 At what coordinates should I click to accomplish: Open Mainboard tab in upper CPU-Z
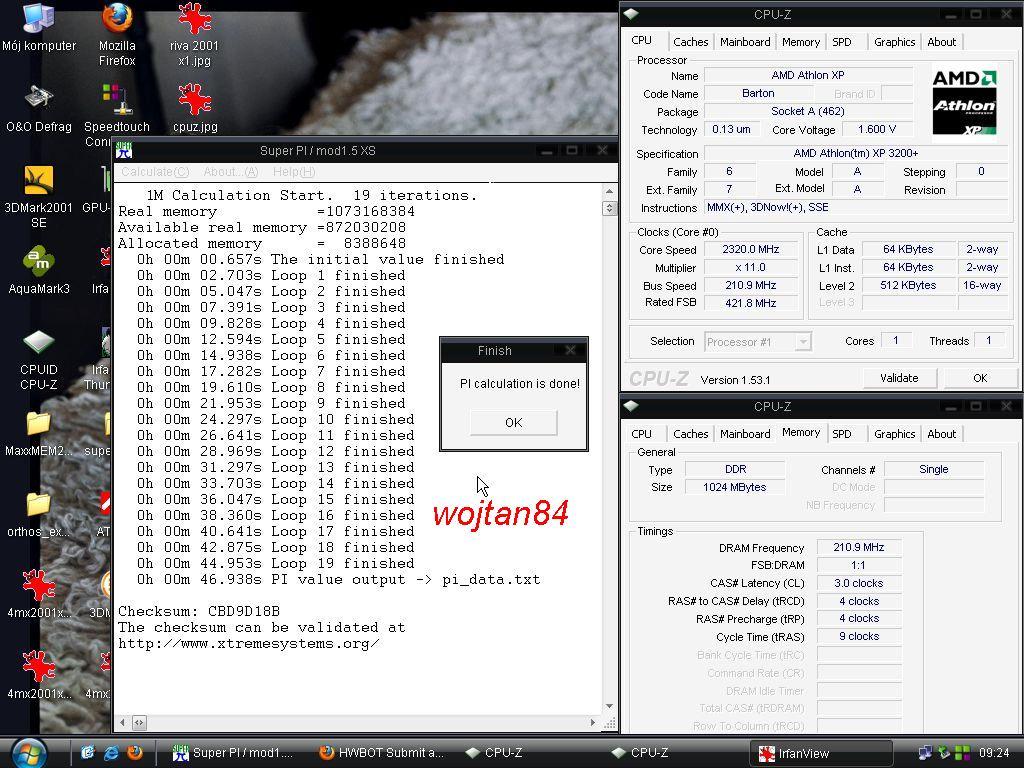tap(745, 42)
